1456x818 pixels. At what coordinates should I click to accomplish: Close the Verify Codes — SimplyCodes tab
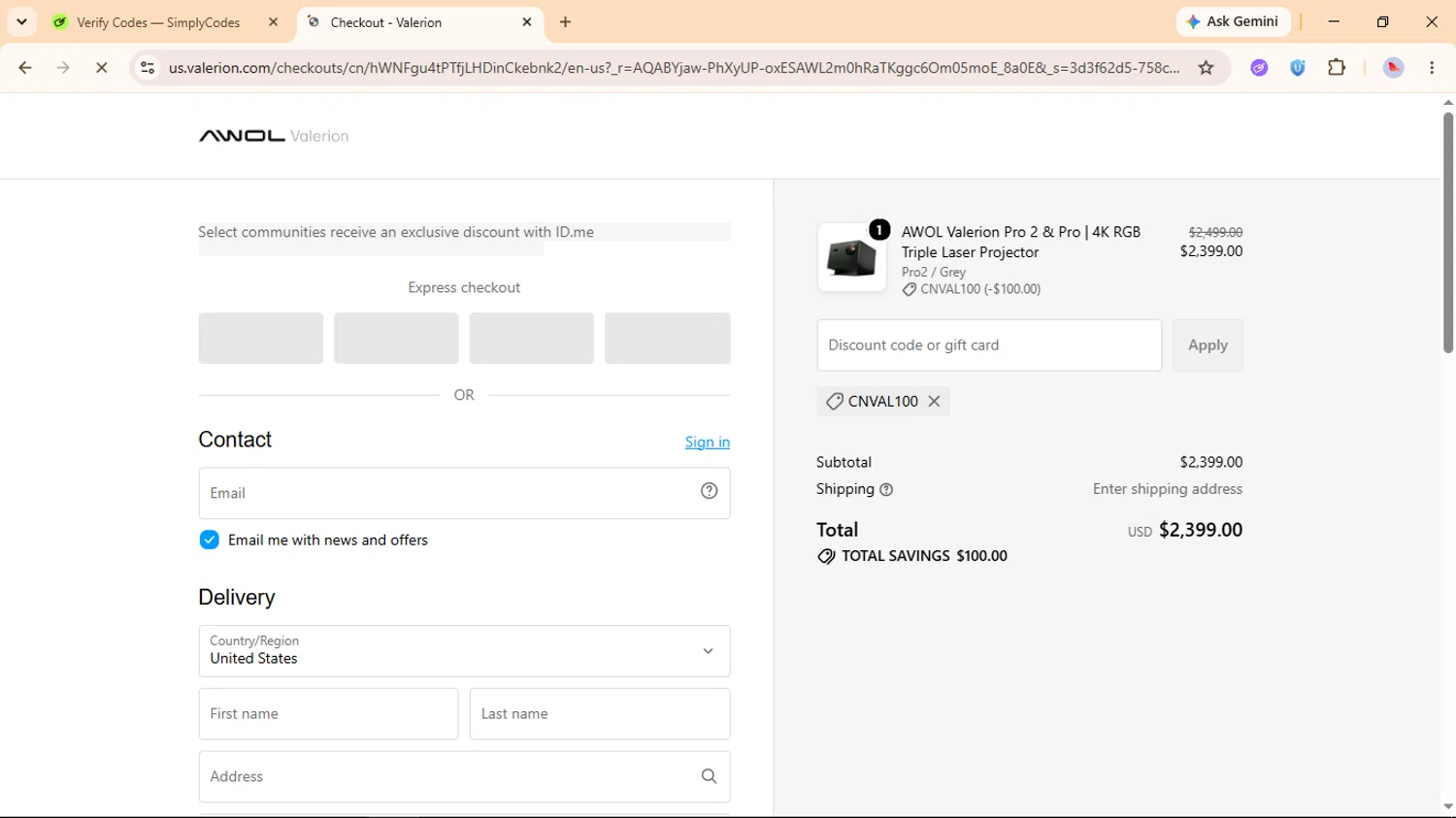[273, 22]
